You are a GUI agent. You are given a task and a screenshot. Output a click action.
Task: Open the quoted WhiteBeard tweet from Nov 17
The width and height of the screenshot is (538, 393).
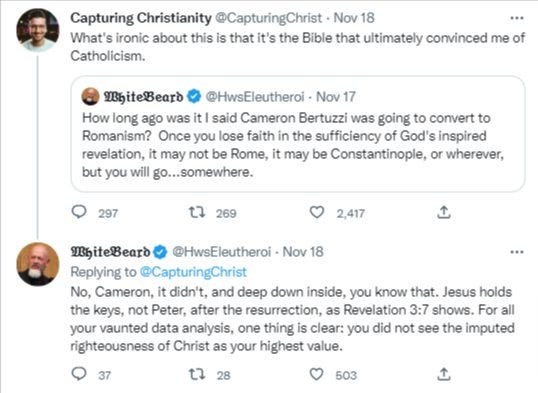(298, 134)
